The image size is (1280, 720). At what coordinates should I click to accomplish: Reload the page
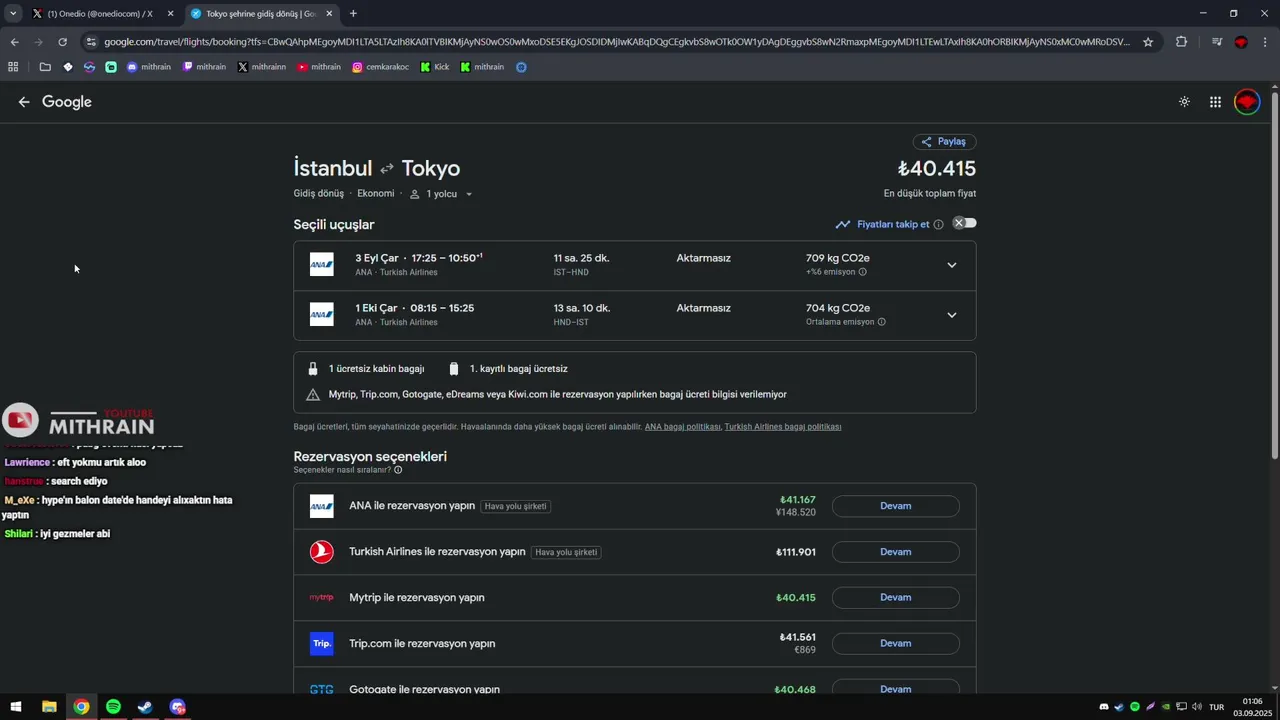pyautogui.click(x=62, y=42)
